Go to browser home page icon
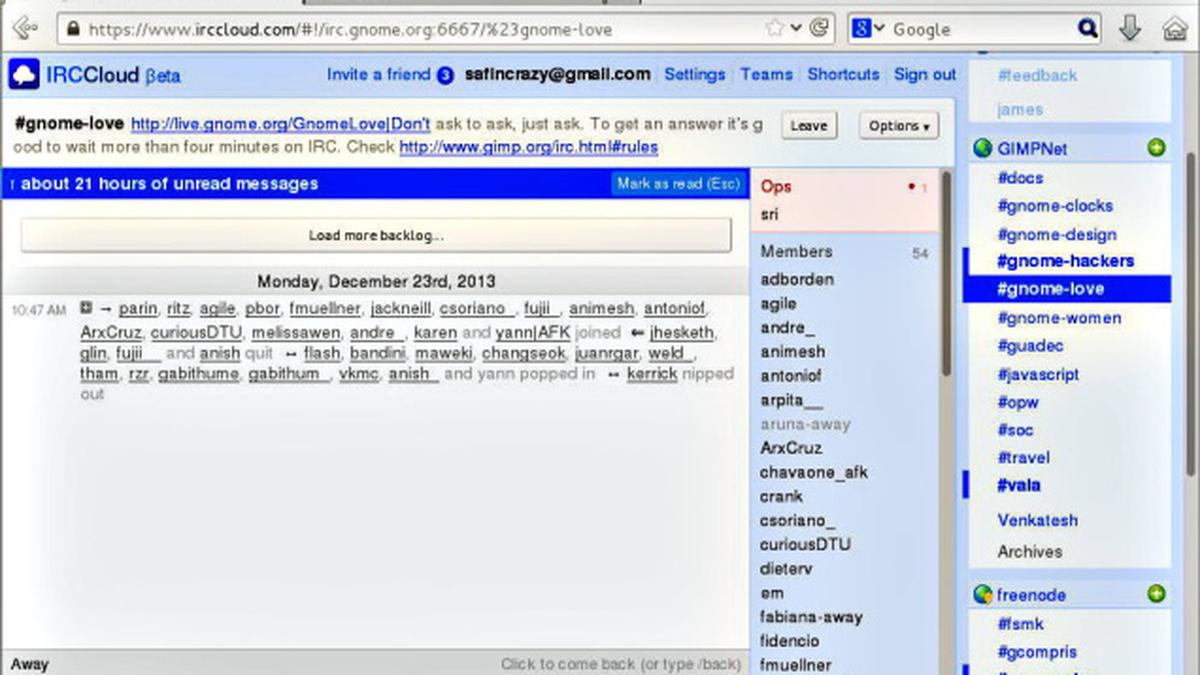Screen dimensions: 1200x675 [x=1175, y=28]
